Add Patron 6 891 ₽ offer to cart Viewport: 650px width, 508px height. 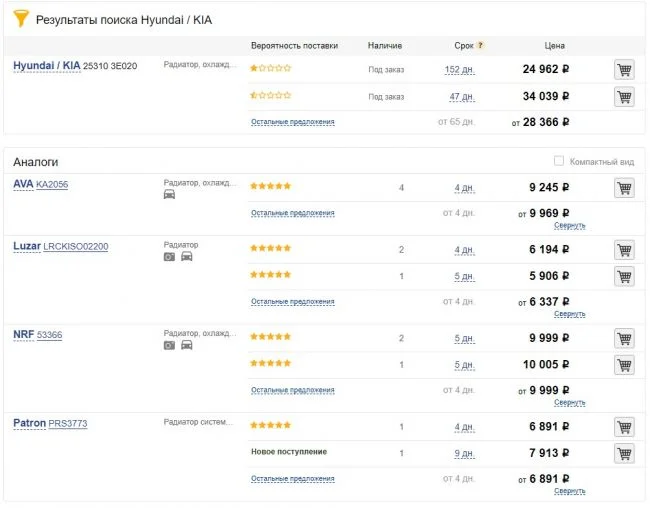point(624,427)
